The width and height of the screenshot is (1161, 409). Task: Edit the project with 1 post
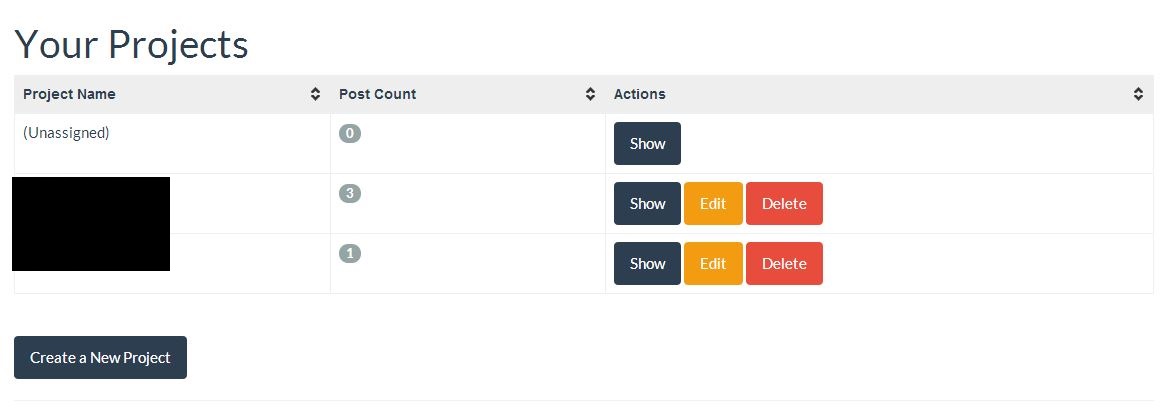click(713, 264)
